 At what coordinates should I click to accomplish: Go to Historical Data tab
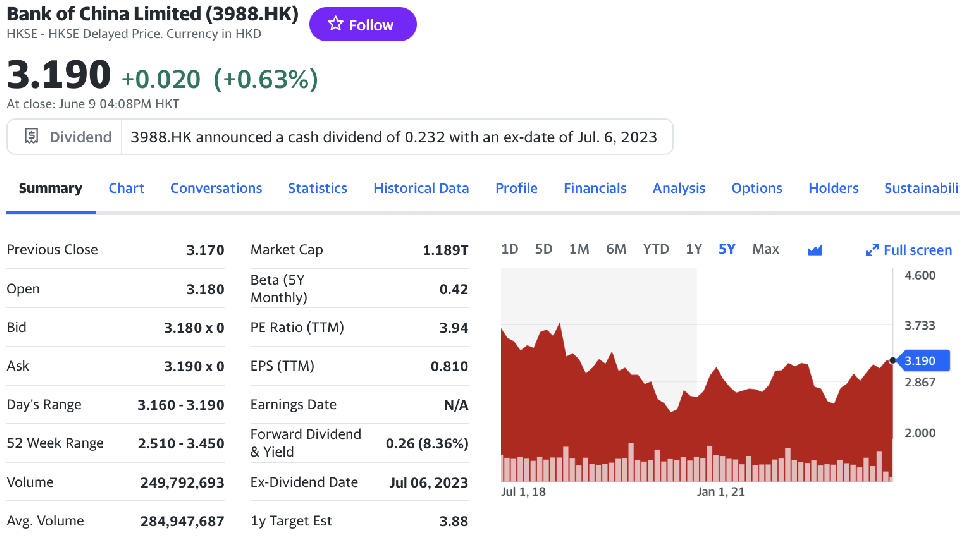pos(421,188)
